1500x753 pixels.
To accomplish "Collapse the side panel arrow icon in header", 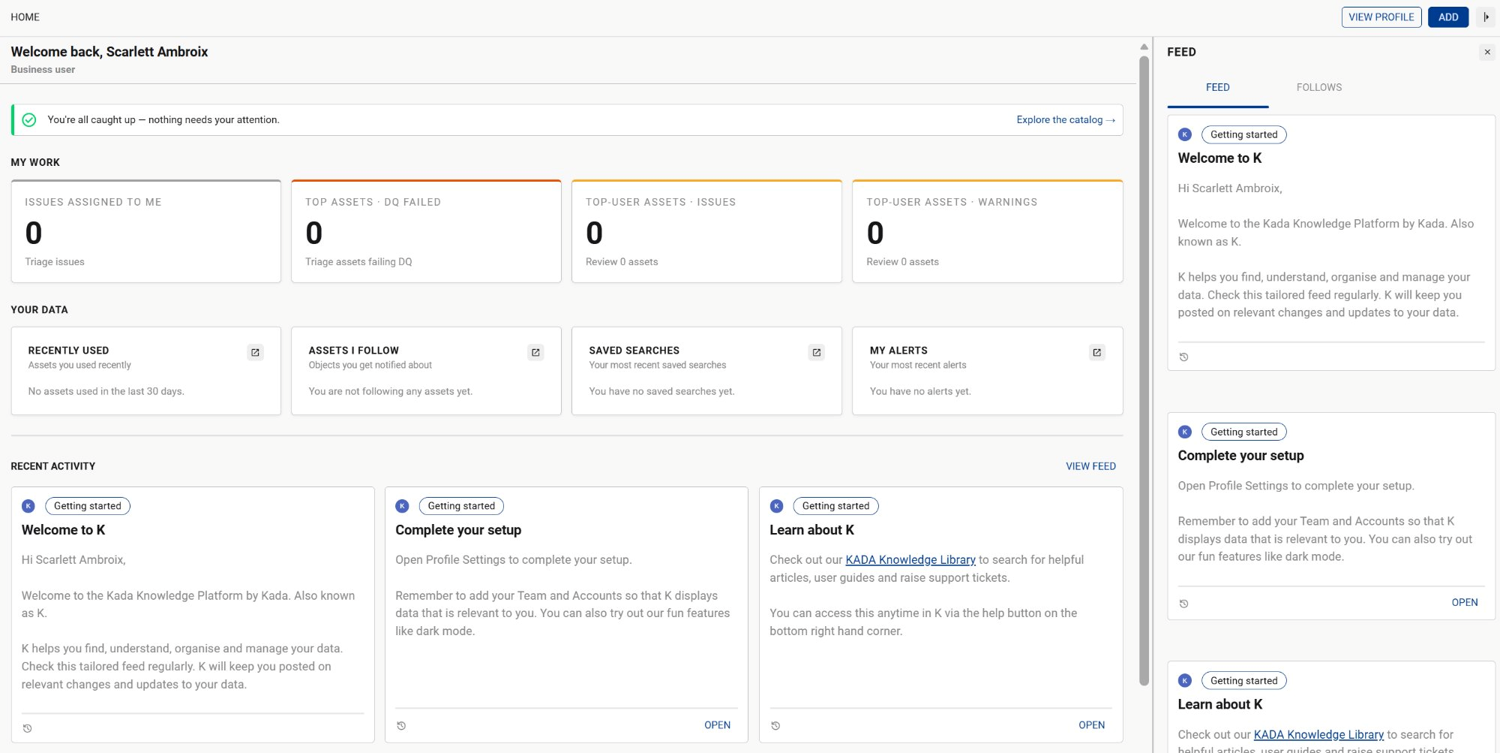I will [1486, 17].
